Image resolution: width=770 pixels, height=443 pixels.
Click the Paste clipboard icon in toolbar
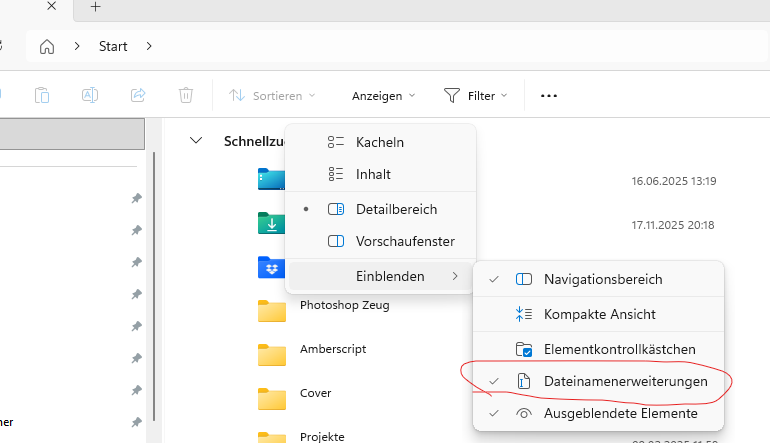(x=42, y=96)
